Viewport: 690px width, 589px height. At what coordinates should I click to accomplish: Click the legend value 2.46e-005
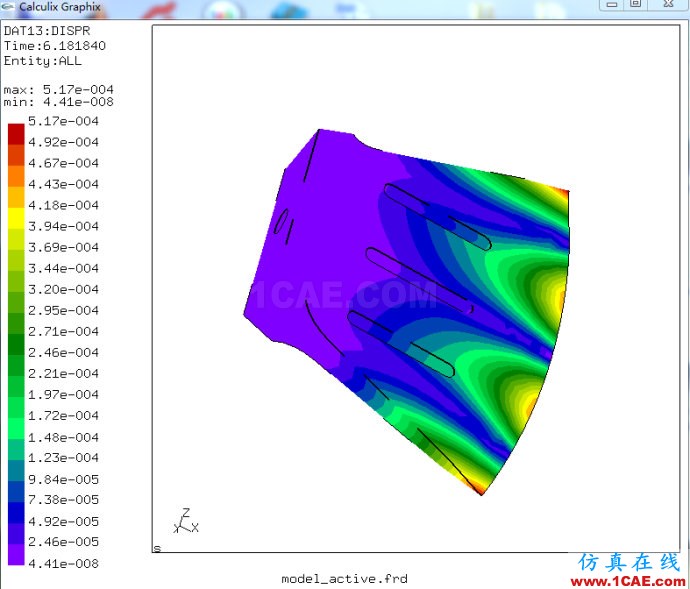click(63, 542)
